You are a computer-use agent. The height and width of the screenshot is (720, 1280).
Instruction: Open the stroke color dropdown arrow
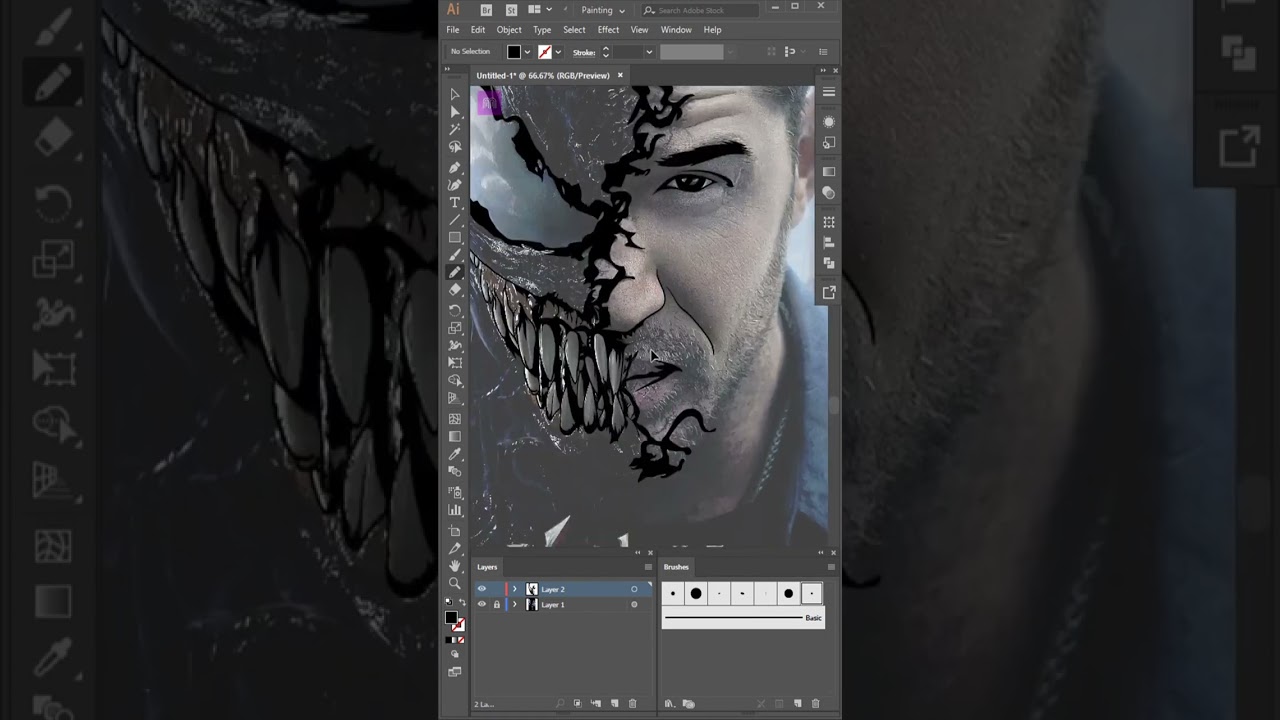click(558, 52)
